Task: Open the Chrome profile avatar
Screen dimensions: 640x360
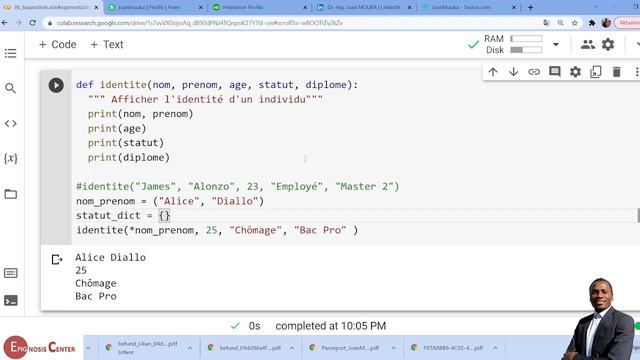Action: point(606,23)
